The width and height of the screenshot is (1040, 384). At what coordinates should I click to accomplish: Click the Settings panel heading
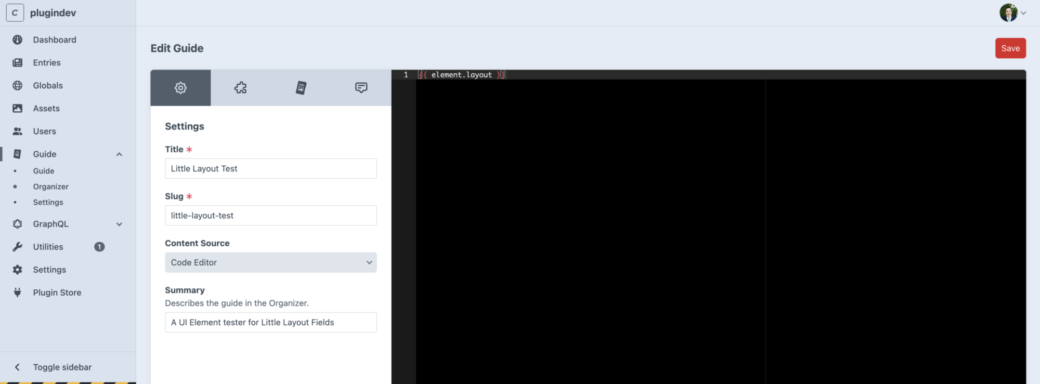(x=184, y=126)
